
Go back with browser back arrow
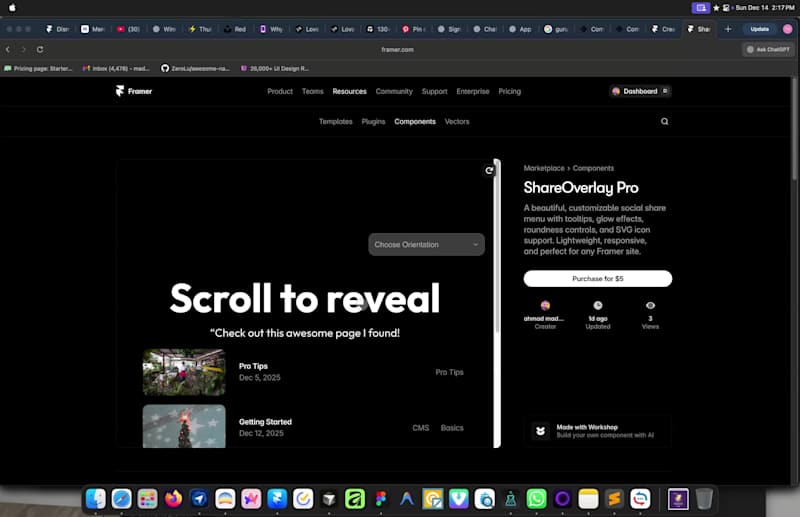[8, 50]
